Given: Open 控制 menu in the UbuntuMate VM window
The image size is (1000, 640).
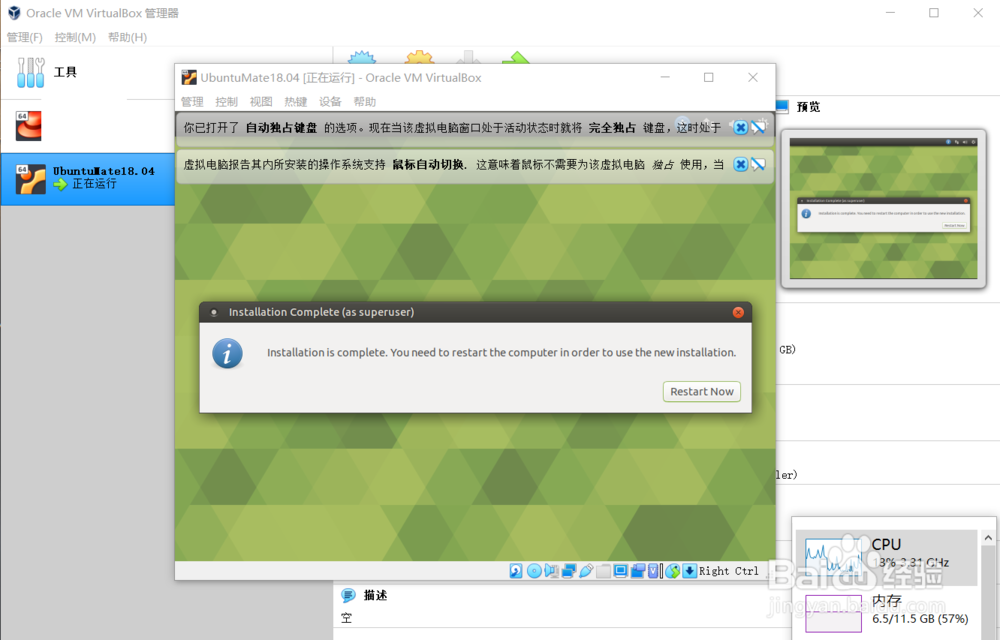Looking at the screenshot, I should coord(226,101).
